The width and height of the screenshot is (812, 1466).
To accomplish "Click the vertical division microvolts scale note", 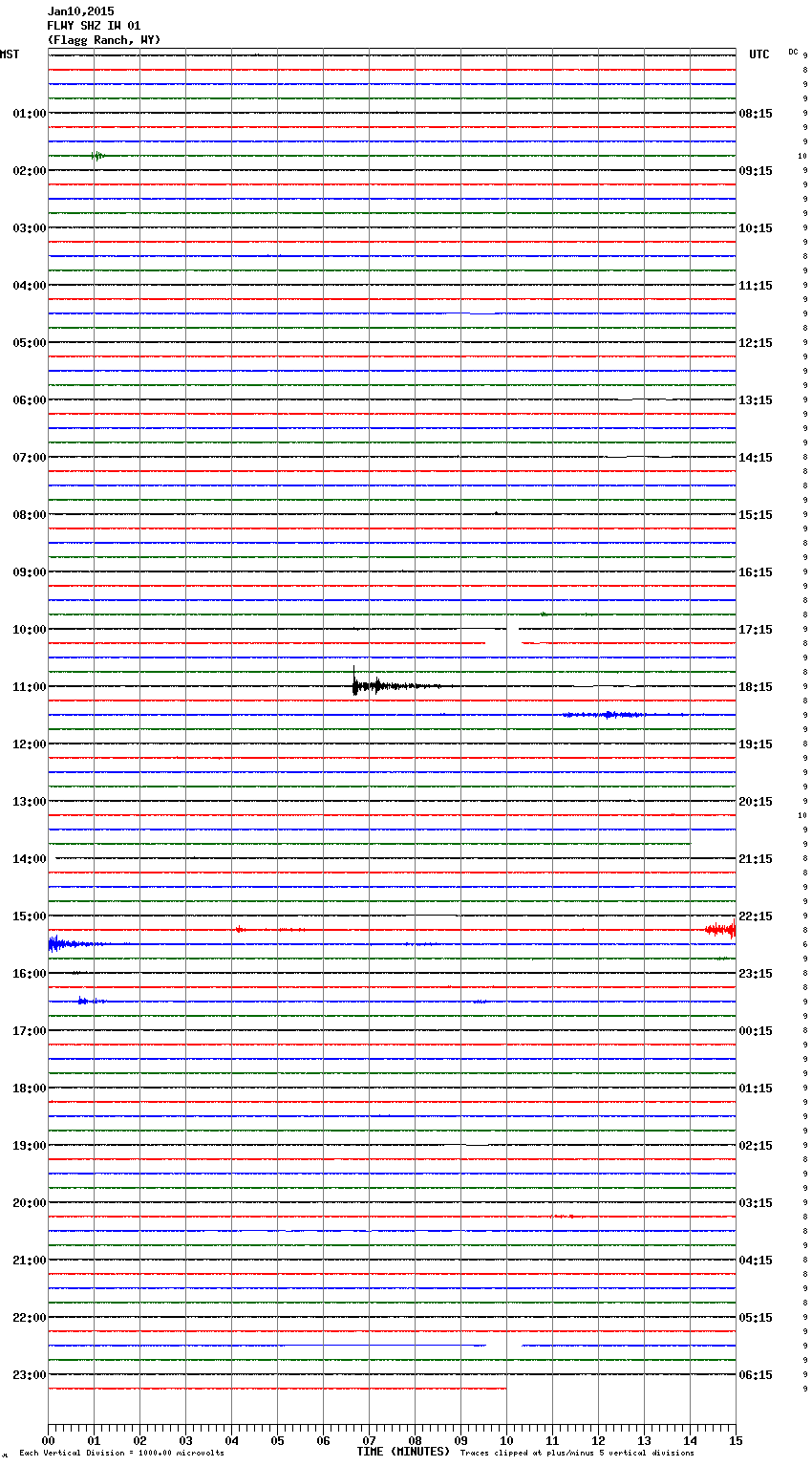I will point(121,1454).
